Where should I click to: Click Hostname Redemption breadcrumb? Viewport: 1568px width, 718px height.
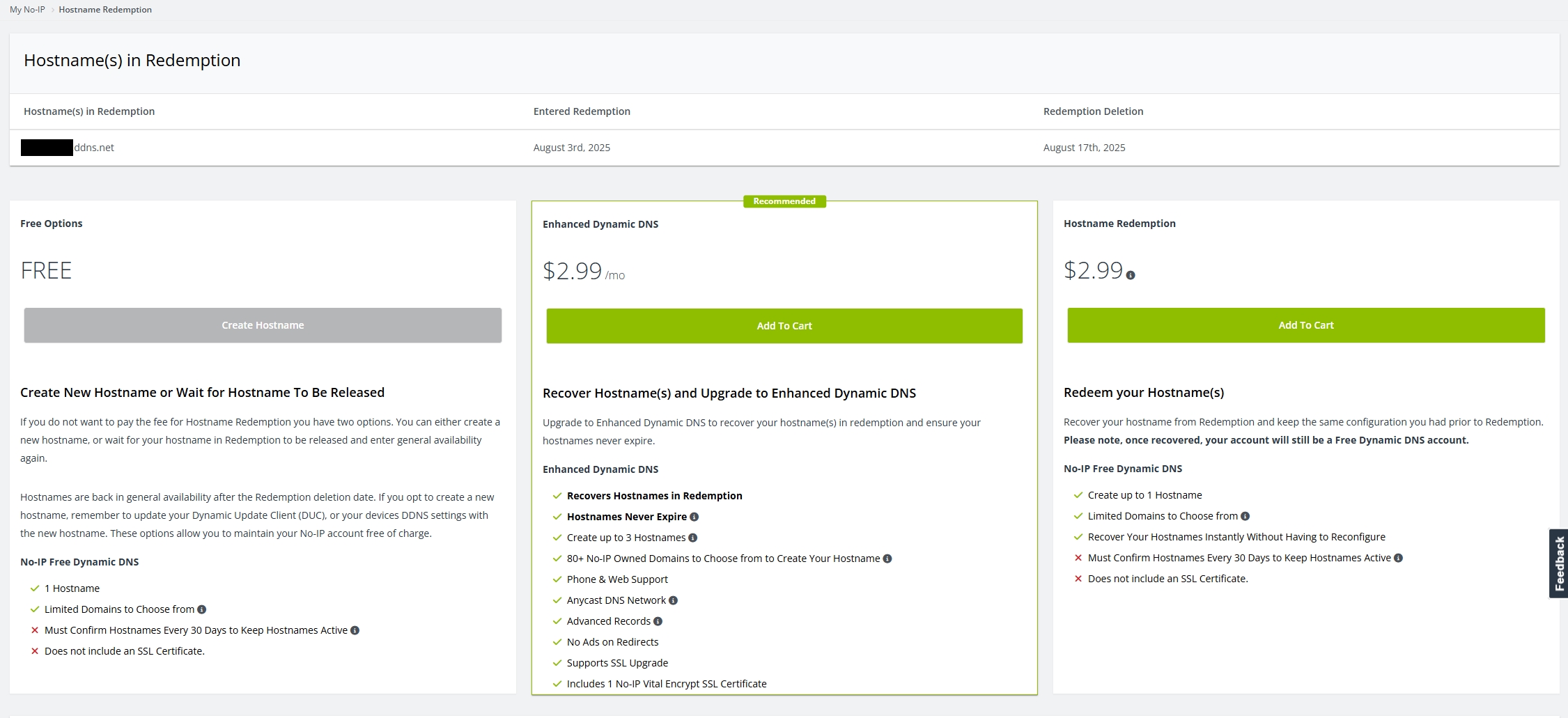(105, 10)
